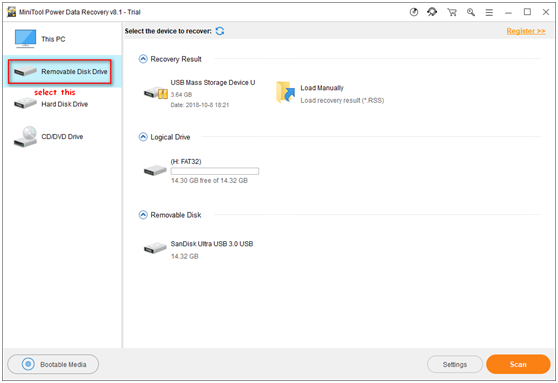Select the SanDisk Ultra USB drive icon
Image resolution: width=558 pixels, height=383 pixels.
click(x=155, y=247)
